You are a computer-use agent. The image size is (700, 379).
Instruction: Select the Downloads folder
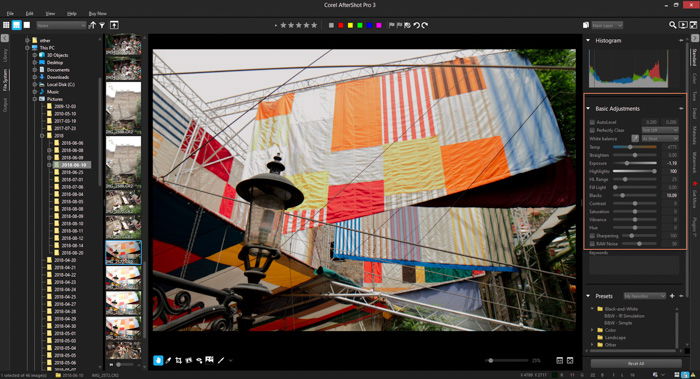click(x=58, y=77)
